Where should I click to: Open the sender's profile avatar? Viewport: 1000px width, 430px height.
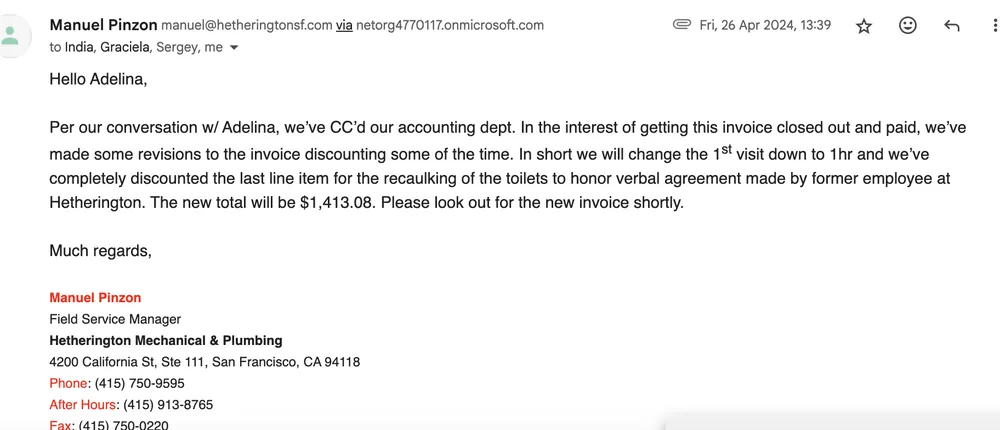11,37
